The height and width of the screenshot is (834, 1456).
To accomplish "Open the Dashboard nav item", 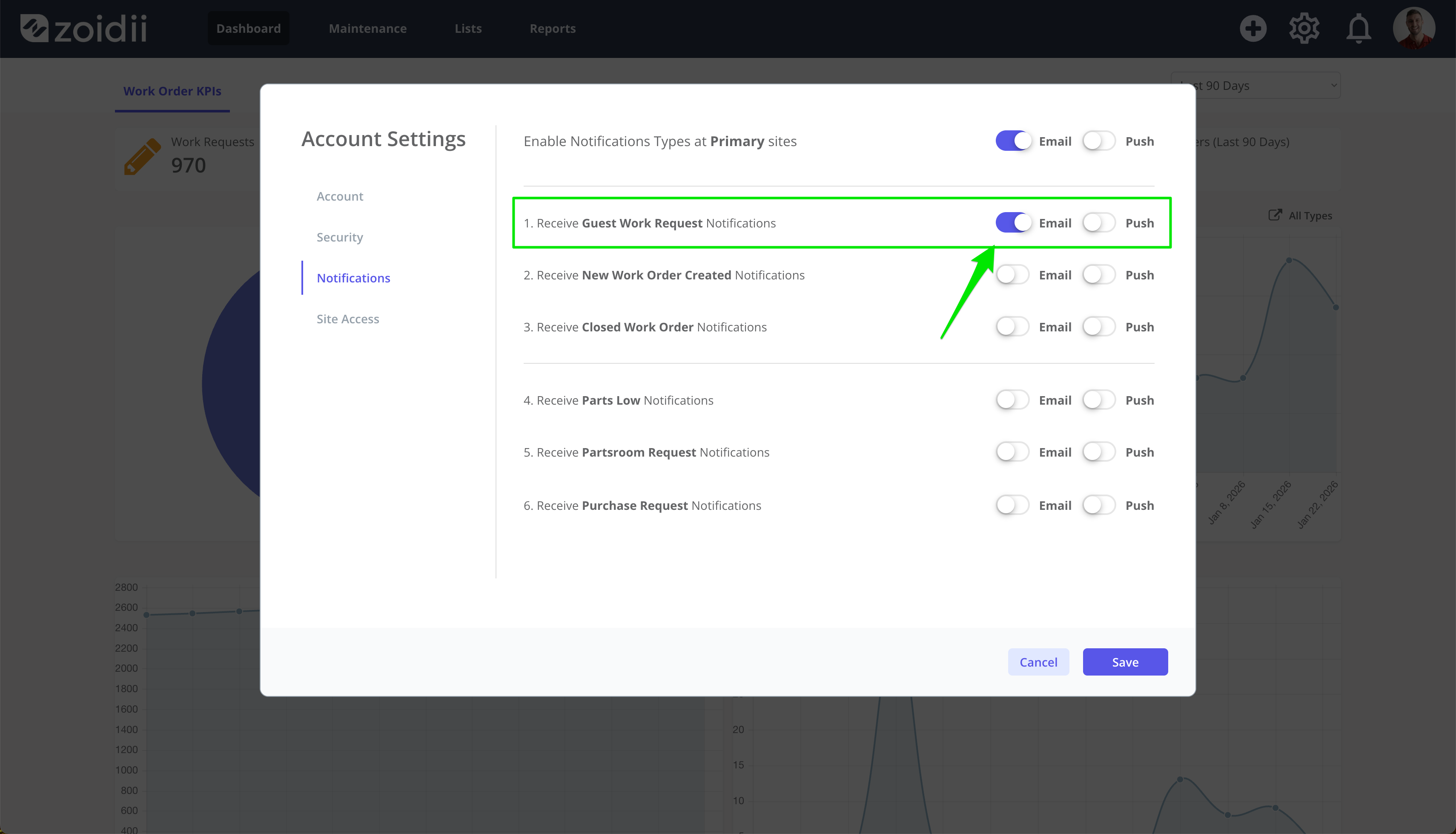I will point(248,28).
